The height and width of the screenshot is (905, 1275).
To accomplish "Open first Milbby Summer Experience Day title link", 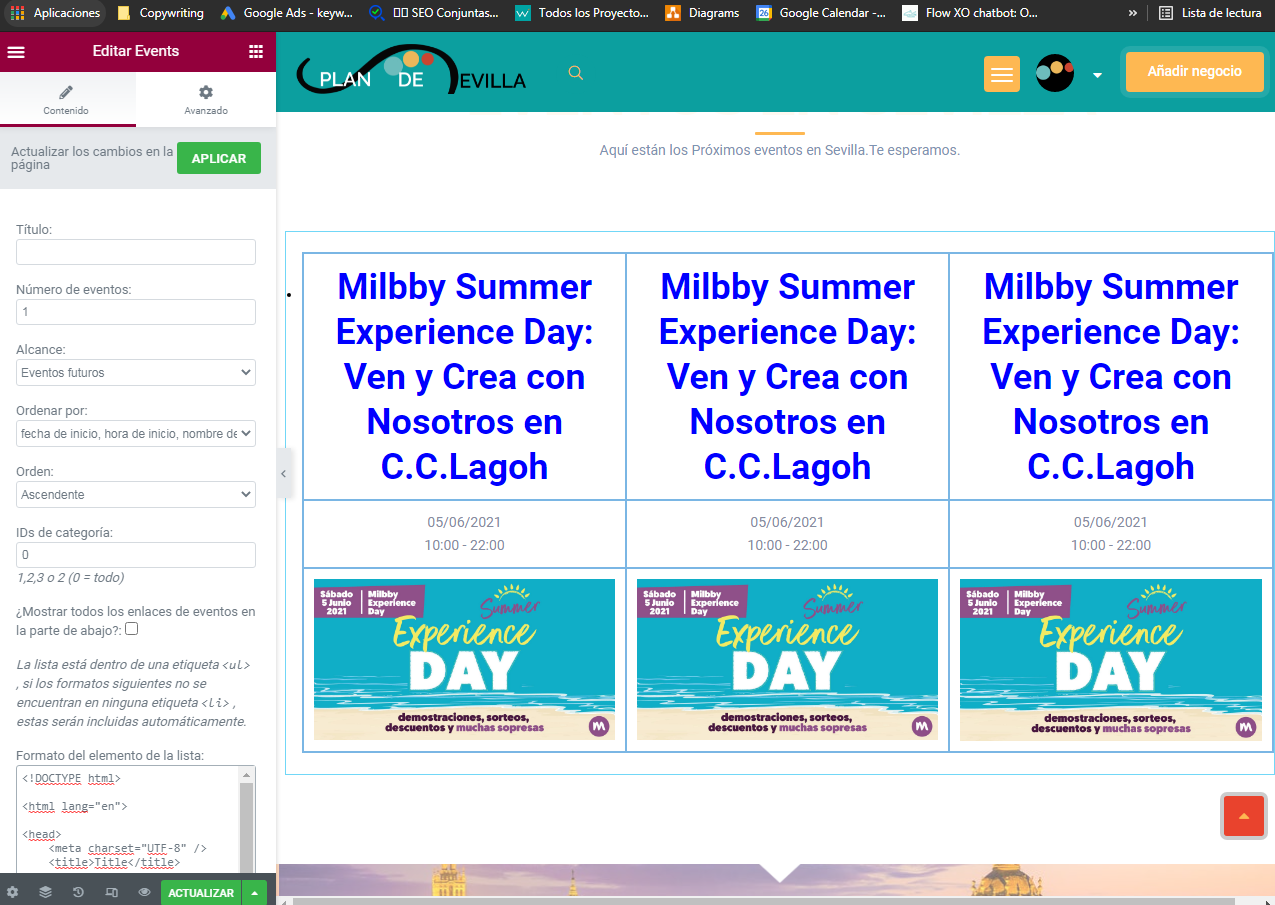I will point(464,376).
